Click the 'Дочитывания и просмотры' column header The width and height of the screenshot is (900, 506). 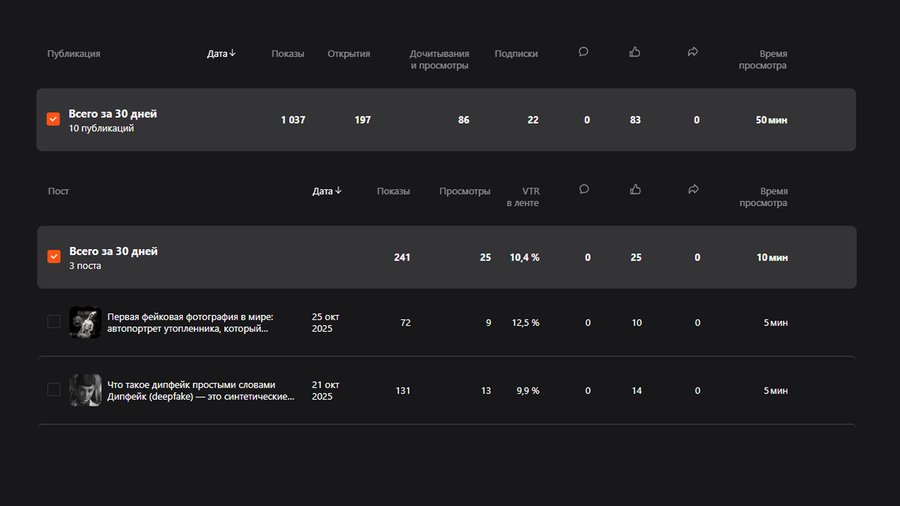[x=439, y=60]
